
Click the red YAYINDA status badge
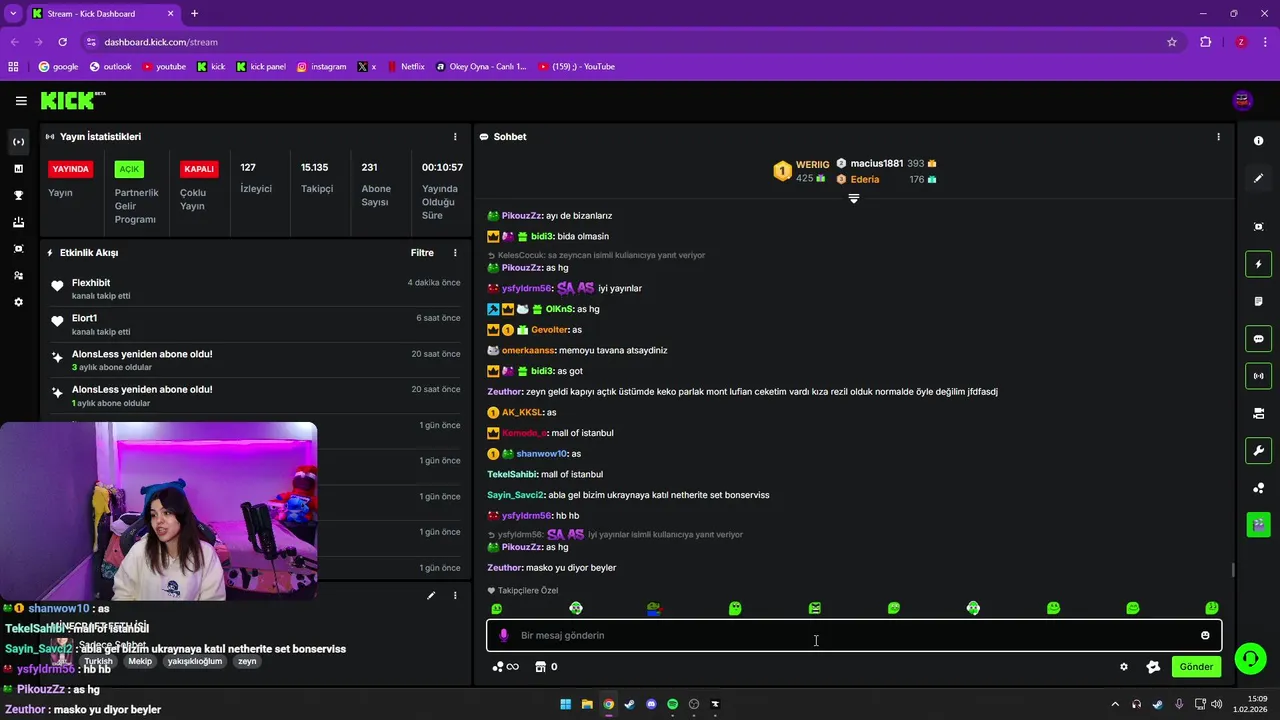coord(70,169)
